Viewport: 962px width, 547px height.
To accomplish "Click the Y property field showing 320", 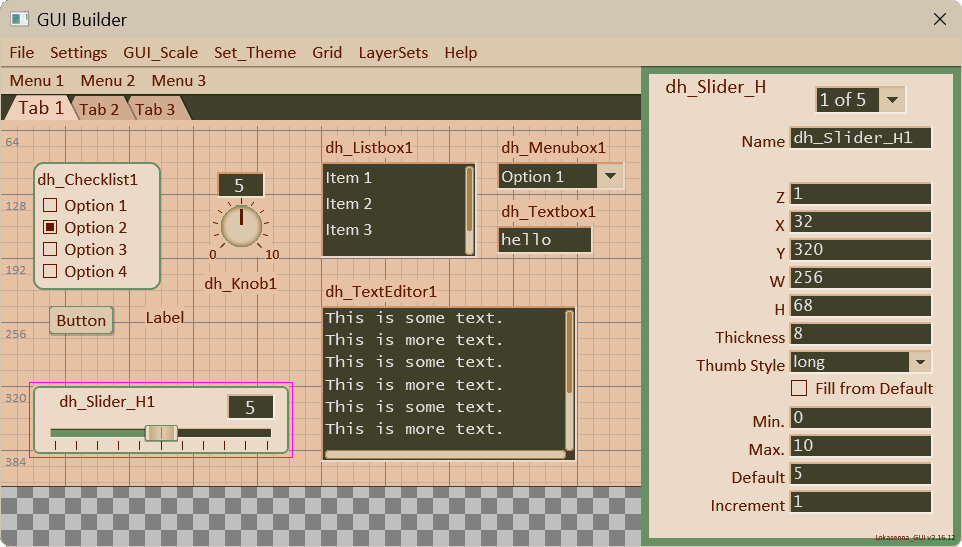I will (x=860, y=250).
